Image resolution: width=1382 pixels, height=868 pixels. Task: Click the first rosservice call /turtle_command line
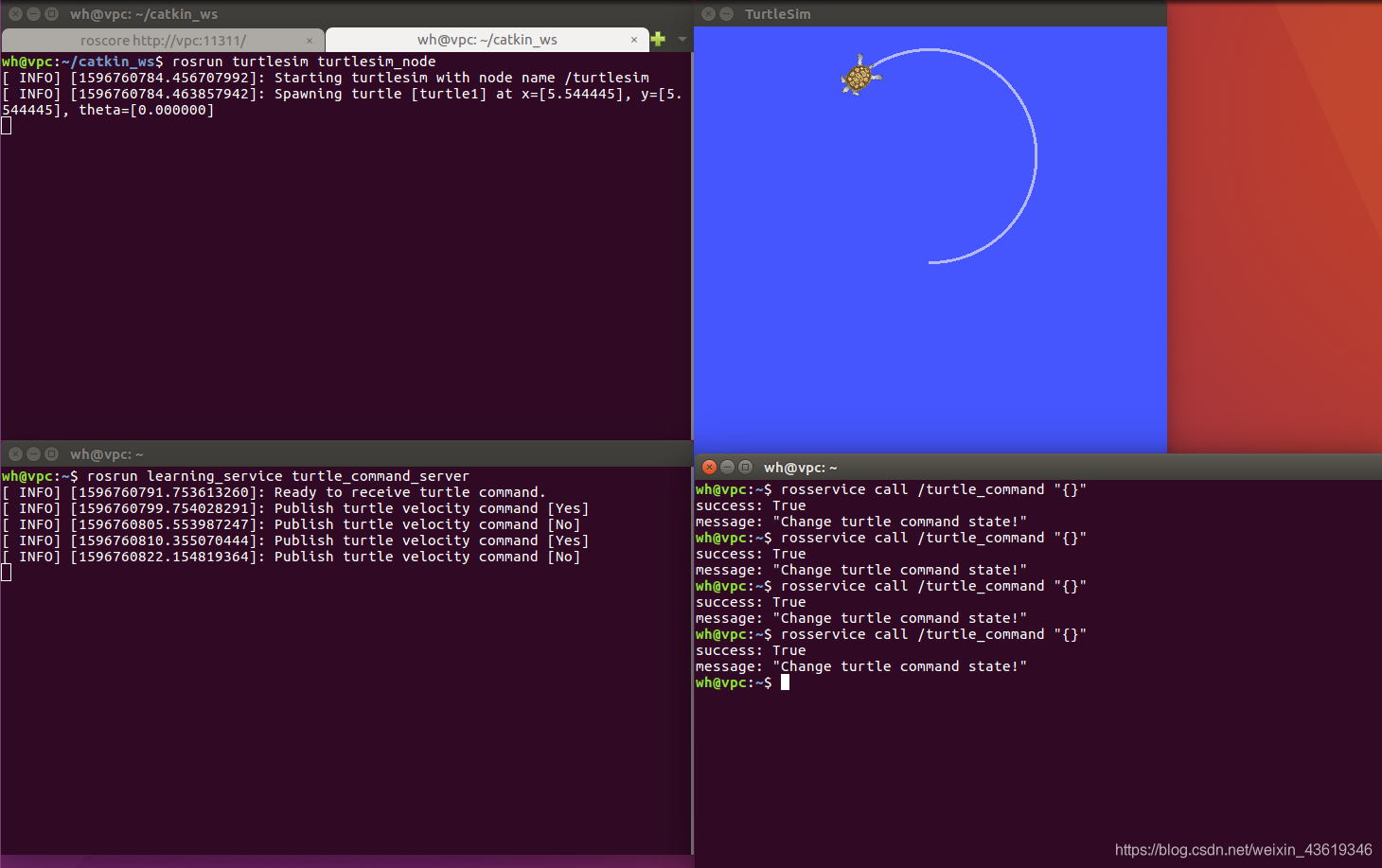(891, 489)
